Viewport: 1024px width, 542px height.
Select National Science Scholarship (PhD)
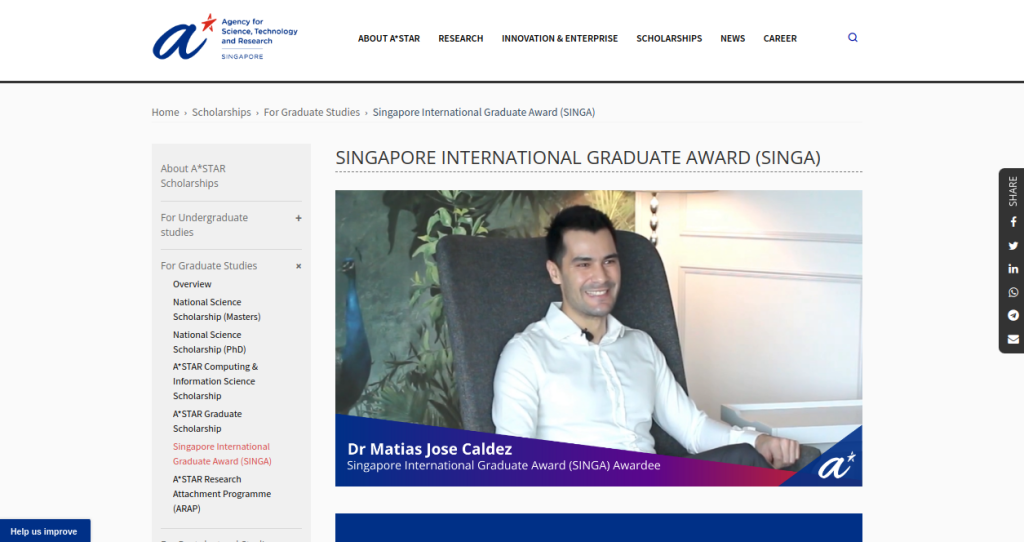(210, 342)
